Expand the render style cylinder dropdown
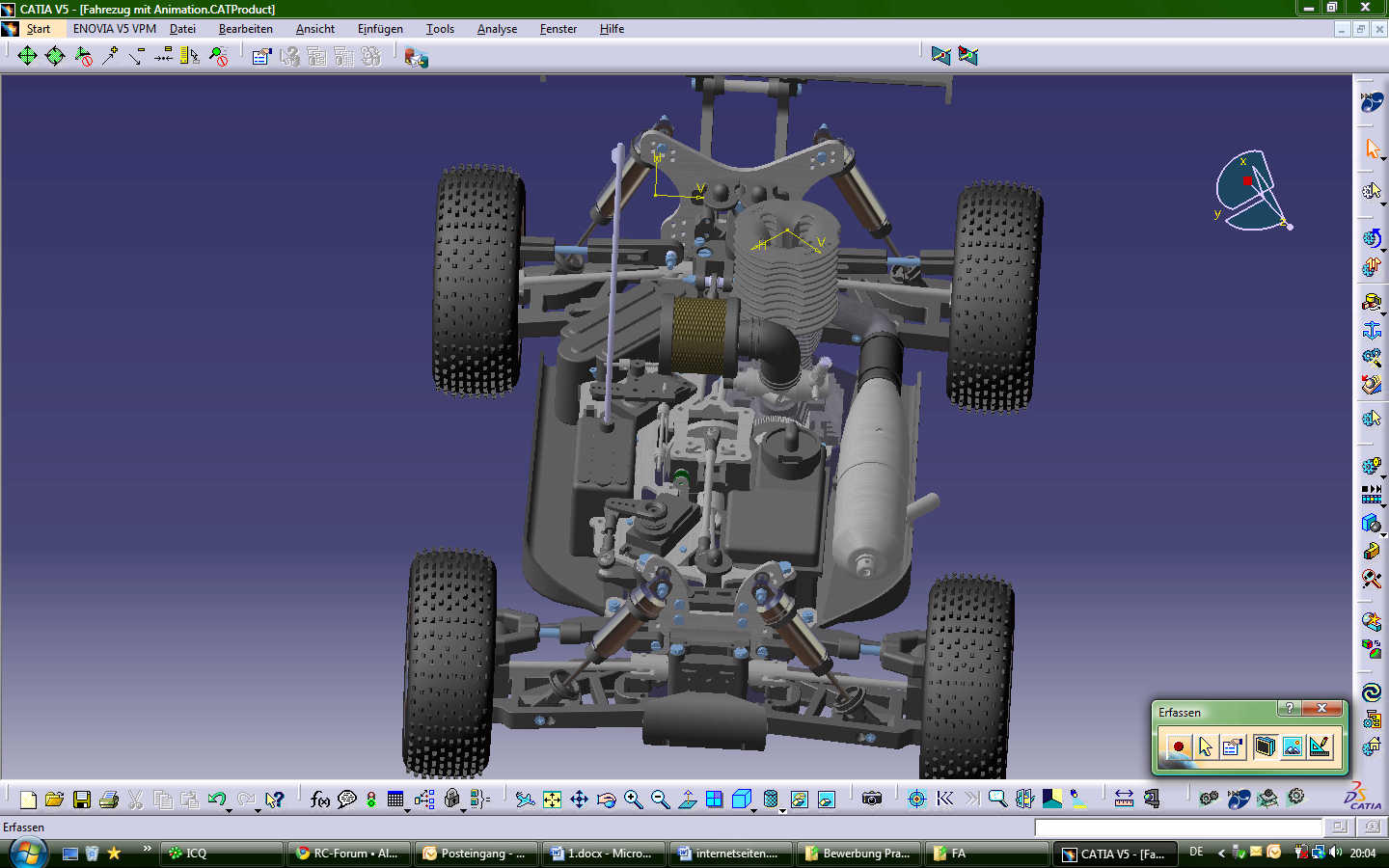Viewport: 1389px width, 868px height. point(782,810)
